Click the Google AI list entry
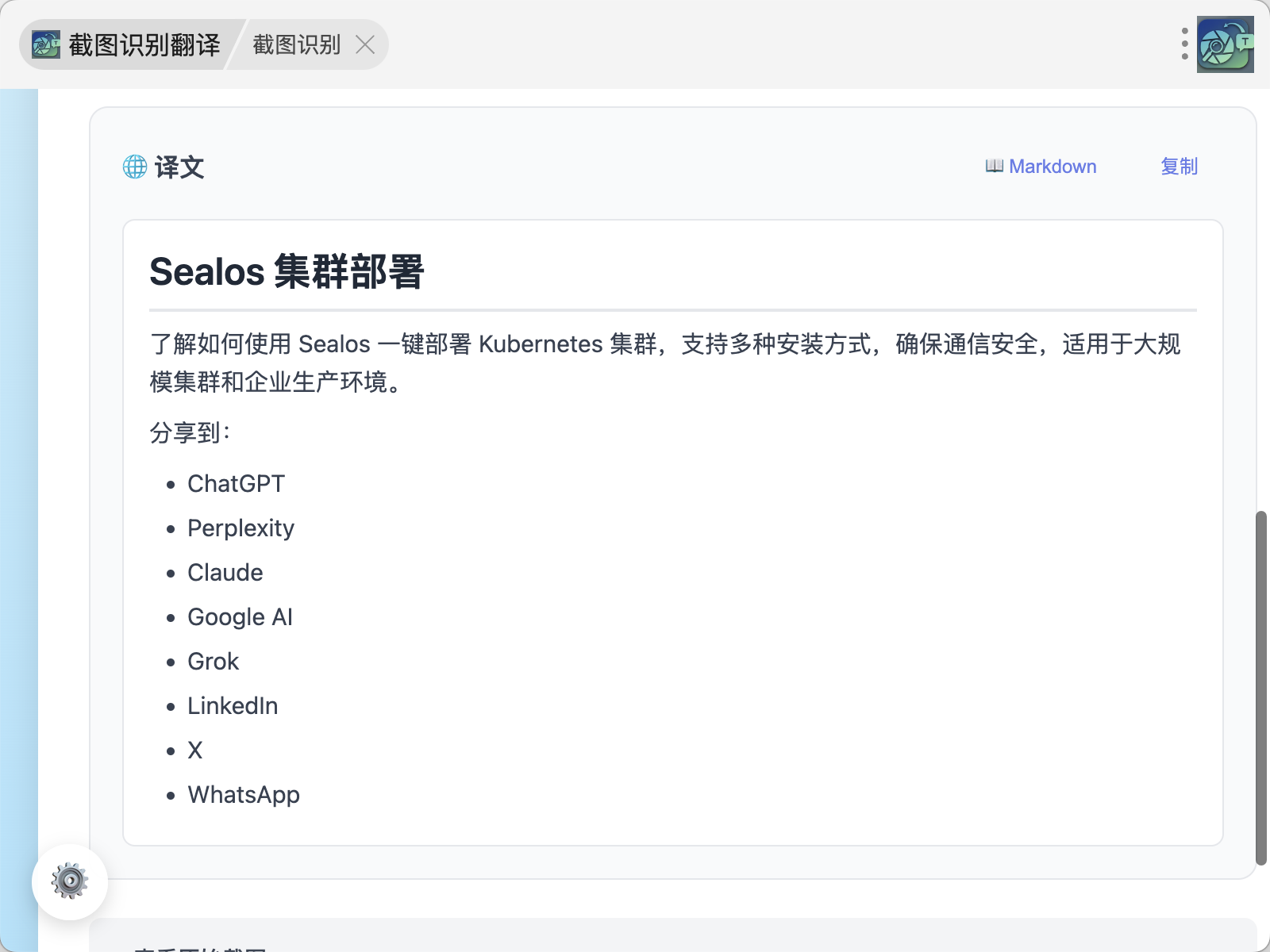 pyautogui.click(x=240, y=617)
